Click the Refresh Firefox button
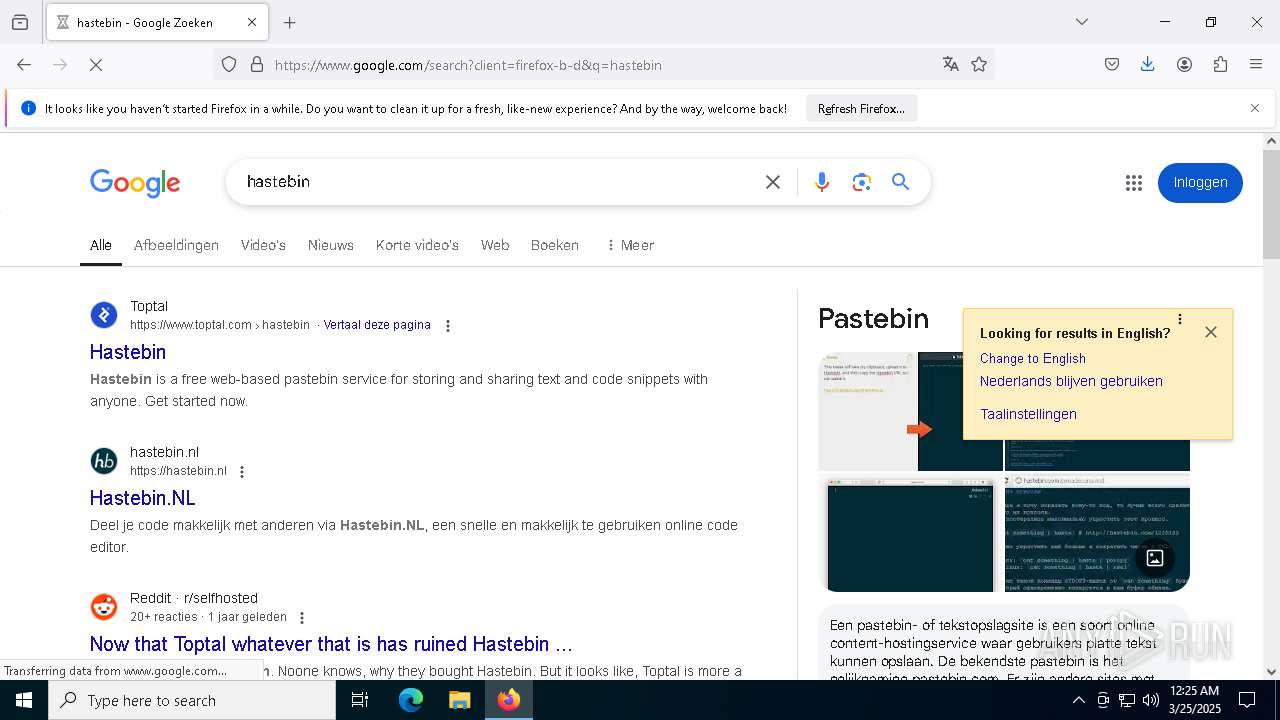 coord(861,109)
